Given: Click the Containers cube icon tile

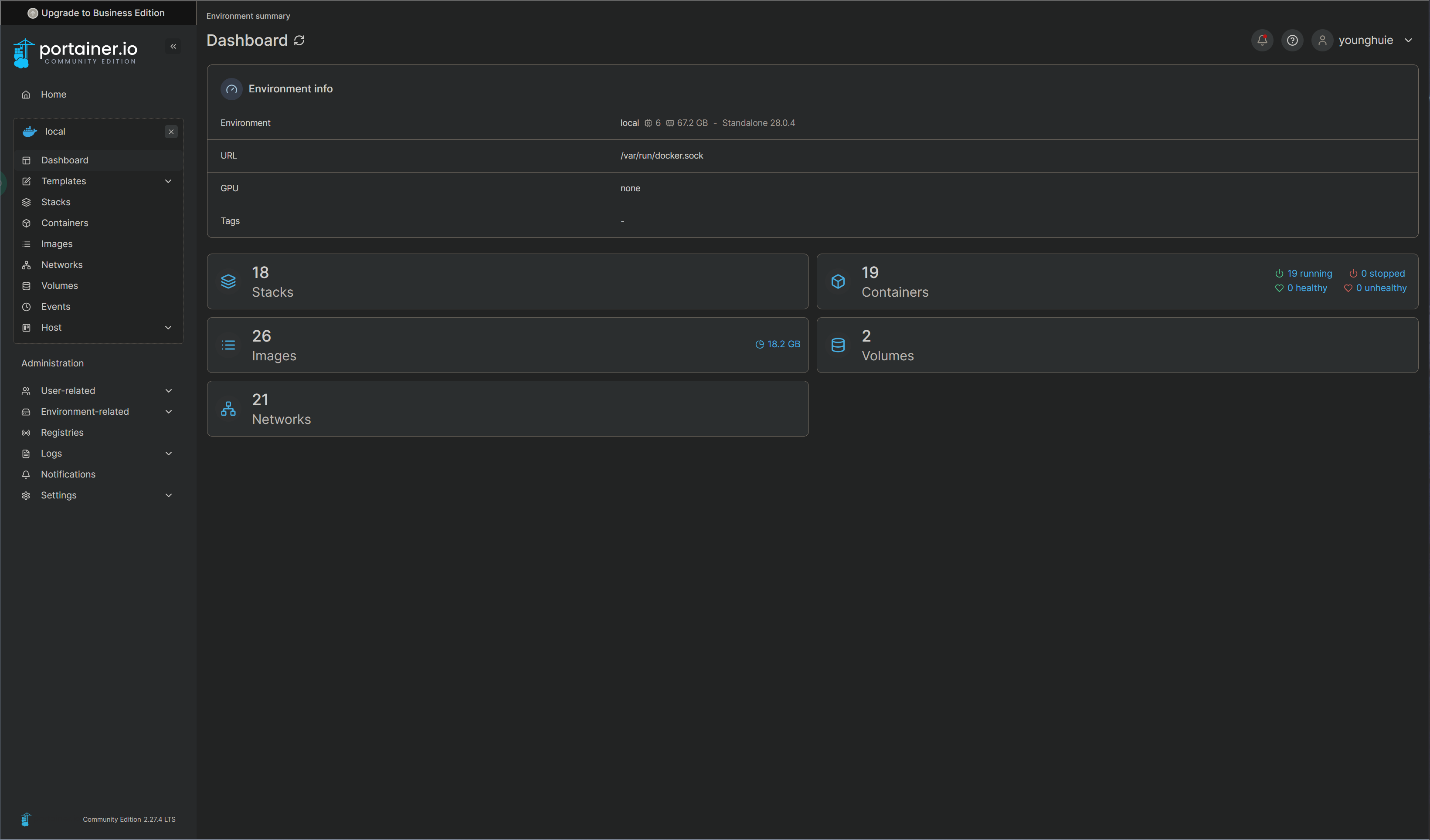Looking at the screenshot, I should [x=838, y=281].
